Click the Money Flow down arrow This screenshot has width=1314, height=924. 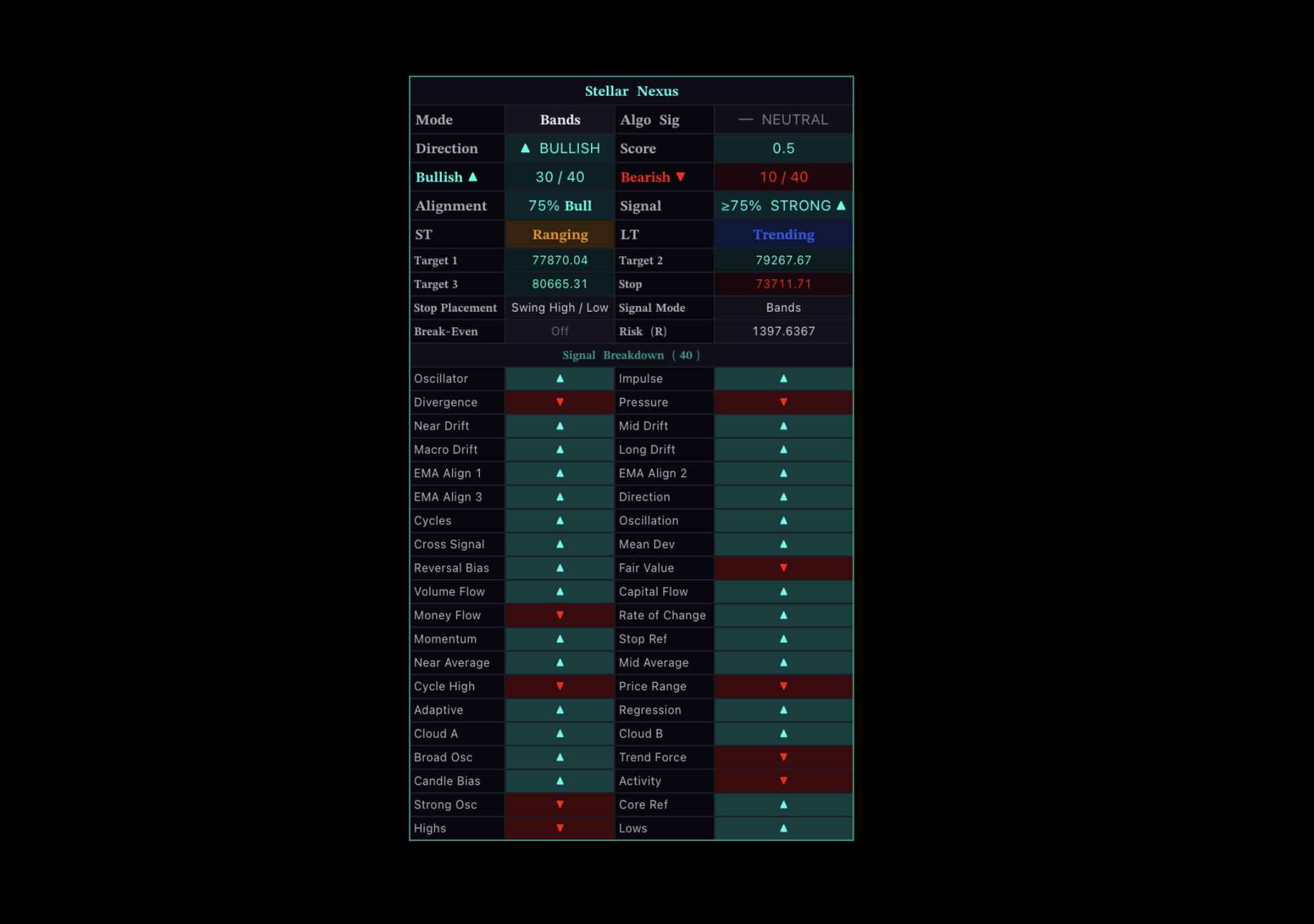pyautogui.click(x=559, y=615)
